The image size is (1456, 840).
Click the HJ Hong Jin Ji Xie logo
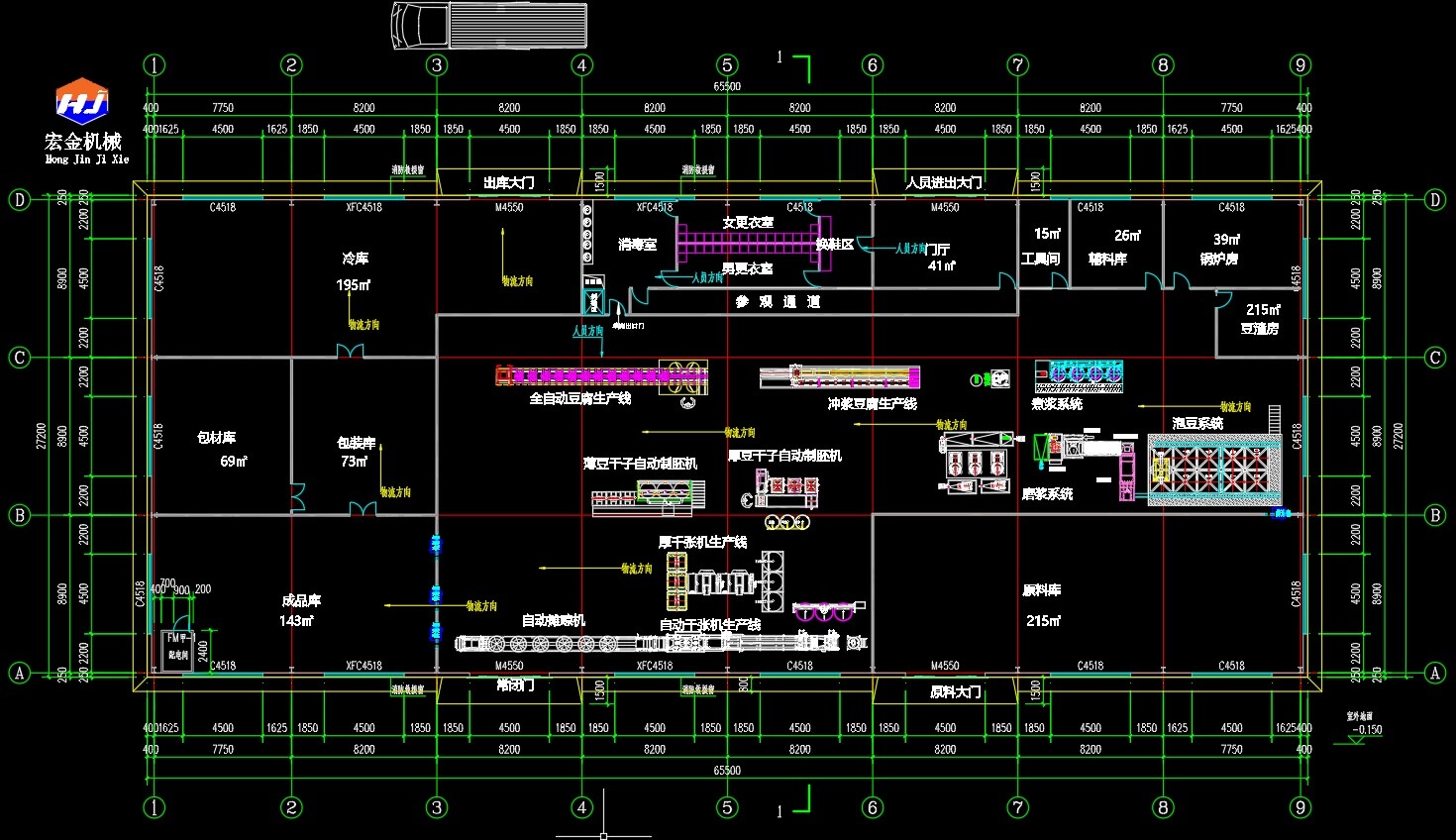click(82, 101)
